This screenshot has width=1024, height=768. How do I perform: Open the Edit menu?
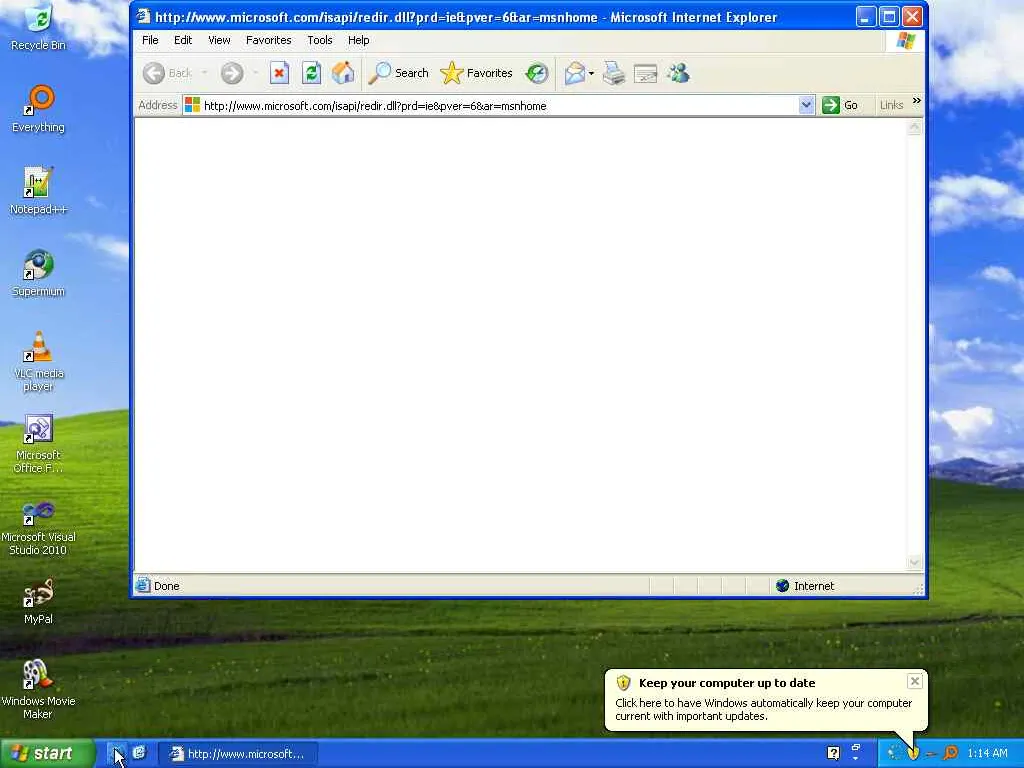click(183, 40)
